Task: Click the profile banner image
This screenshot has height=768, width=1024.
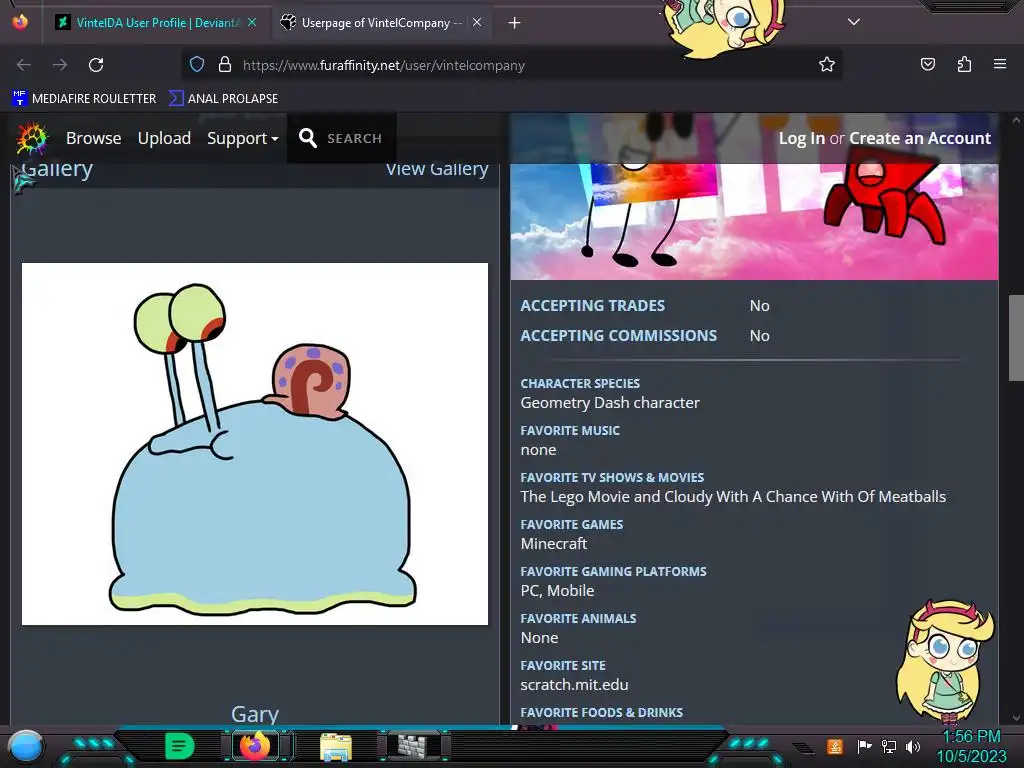Action: click(x=754, y=221)
